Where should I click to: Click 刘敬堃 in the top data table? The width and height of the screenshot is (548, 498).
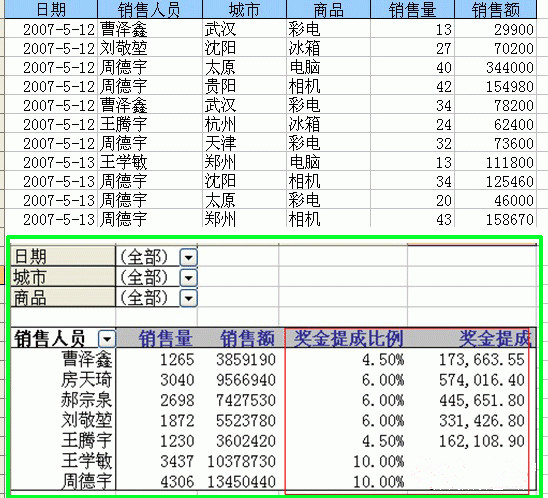click(x=123, y=48)
